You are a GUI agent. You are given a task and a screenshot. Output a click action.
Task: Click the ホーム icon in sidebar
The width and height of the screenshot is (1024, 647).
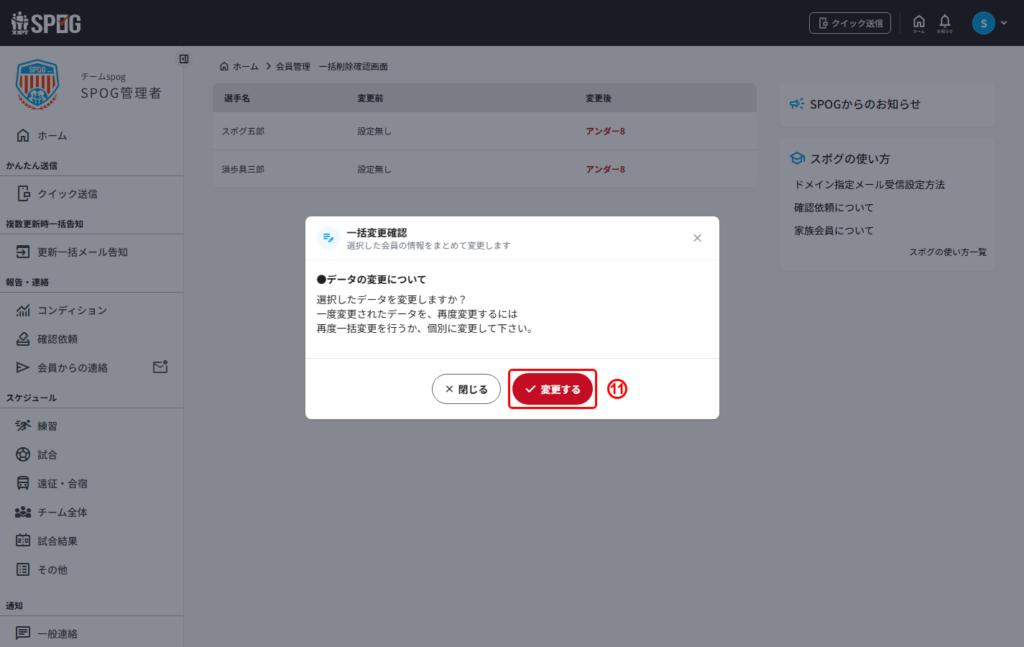(x=23, y=135)
